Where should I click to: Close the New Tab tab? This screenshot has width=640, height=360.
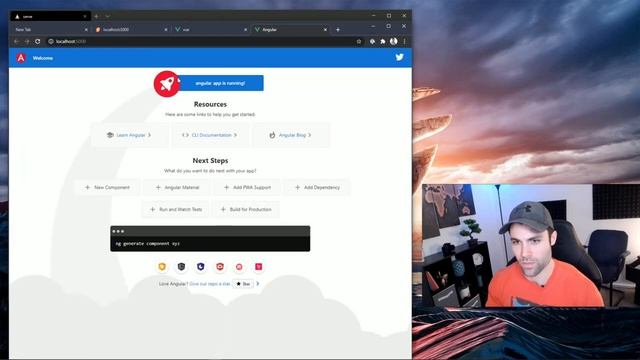pos(86,30)
